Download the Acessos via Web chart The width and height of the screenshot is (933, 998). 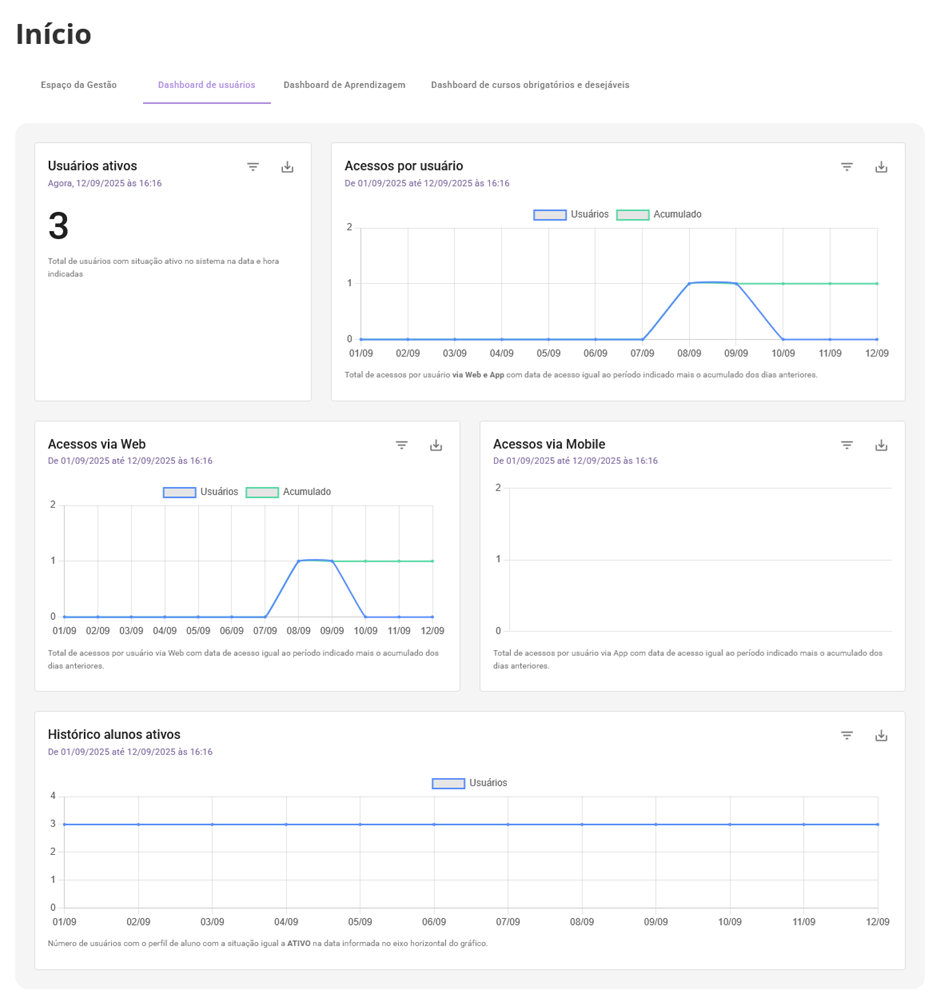pyautogui.click(x=436, y=445)
